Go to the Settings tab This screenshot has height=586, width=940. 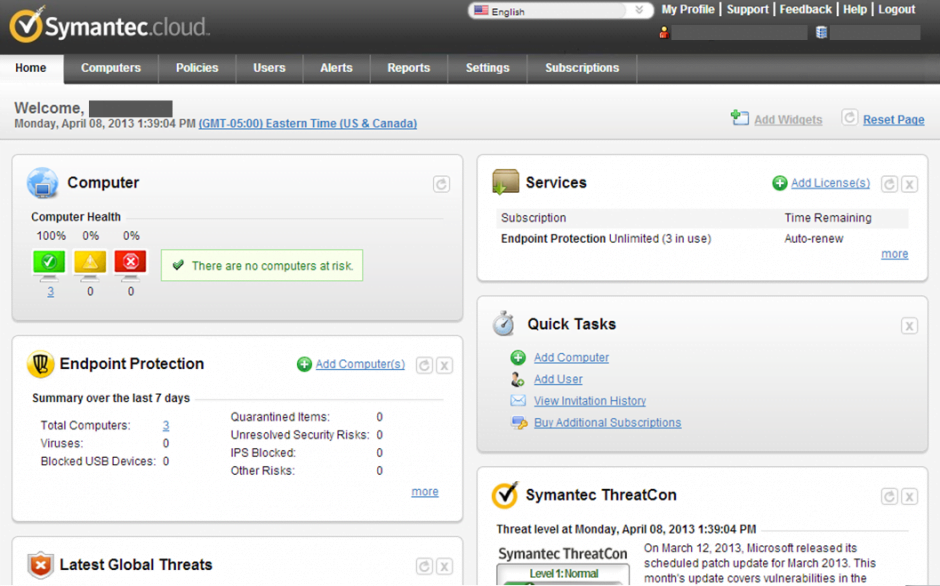487,68
